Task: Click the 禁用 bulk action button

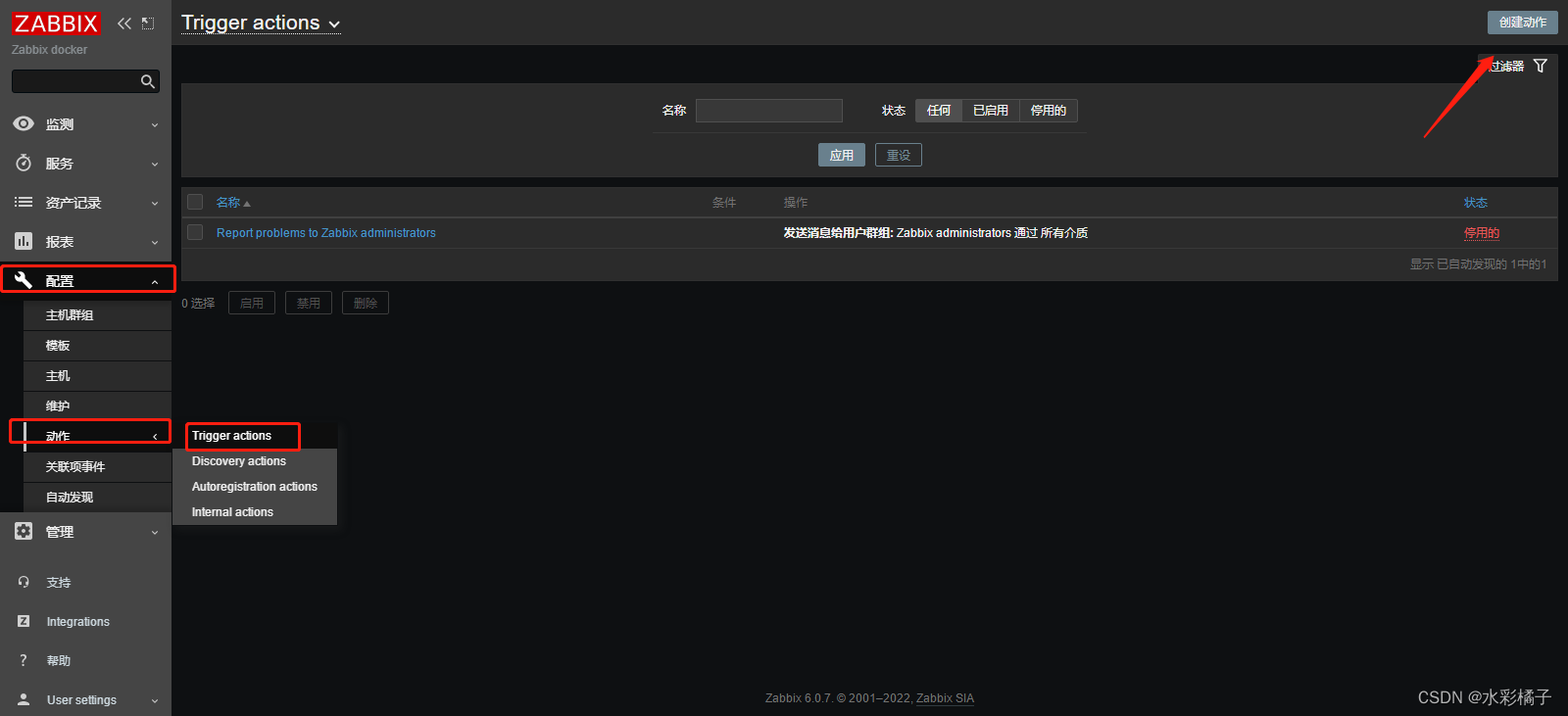Action: pos(309,303)
